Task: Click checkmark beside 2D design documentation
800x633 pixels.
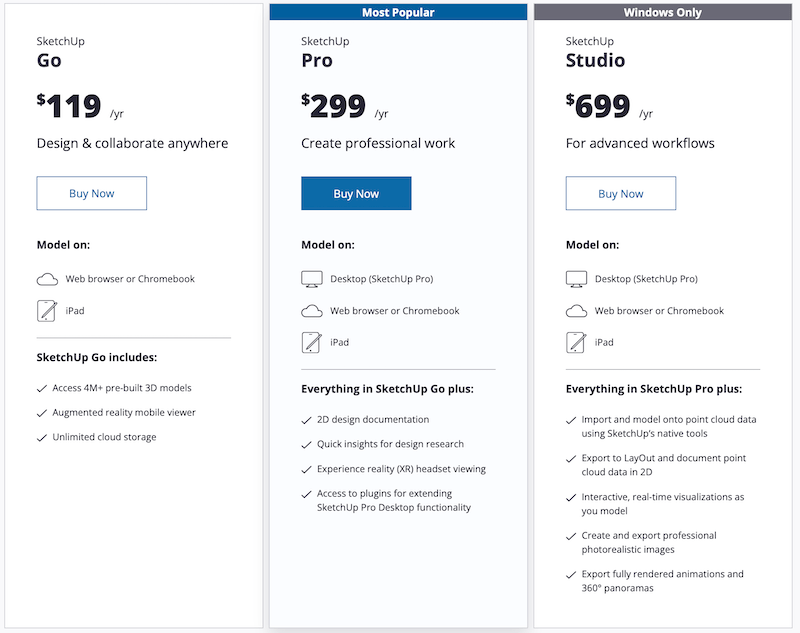Action: 306,420
